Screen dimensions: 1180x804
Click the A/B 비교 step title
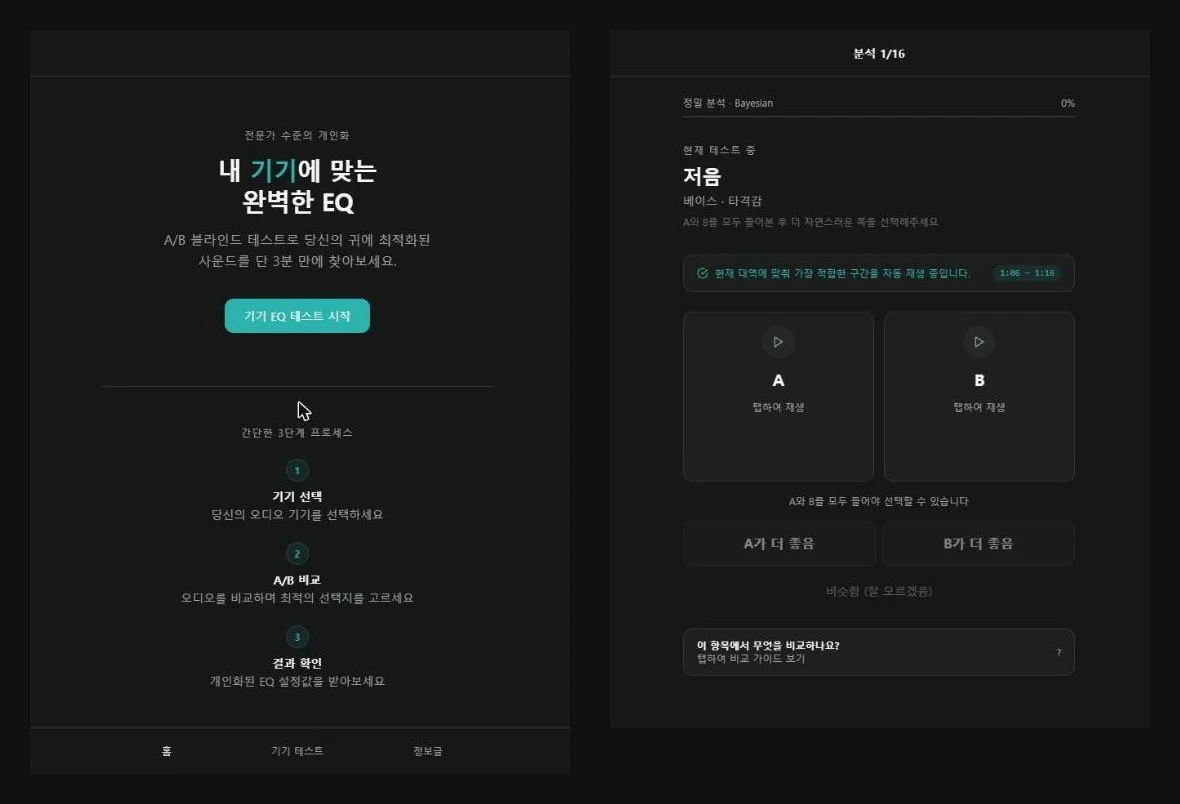click(297, 580)
